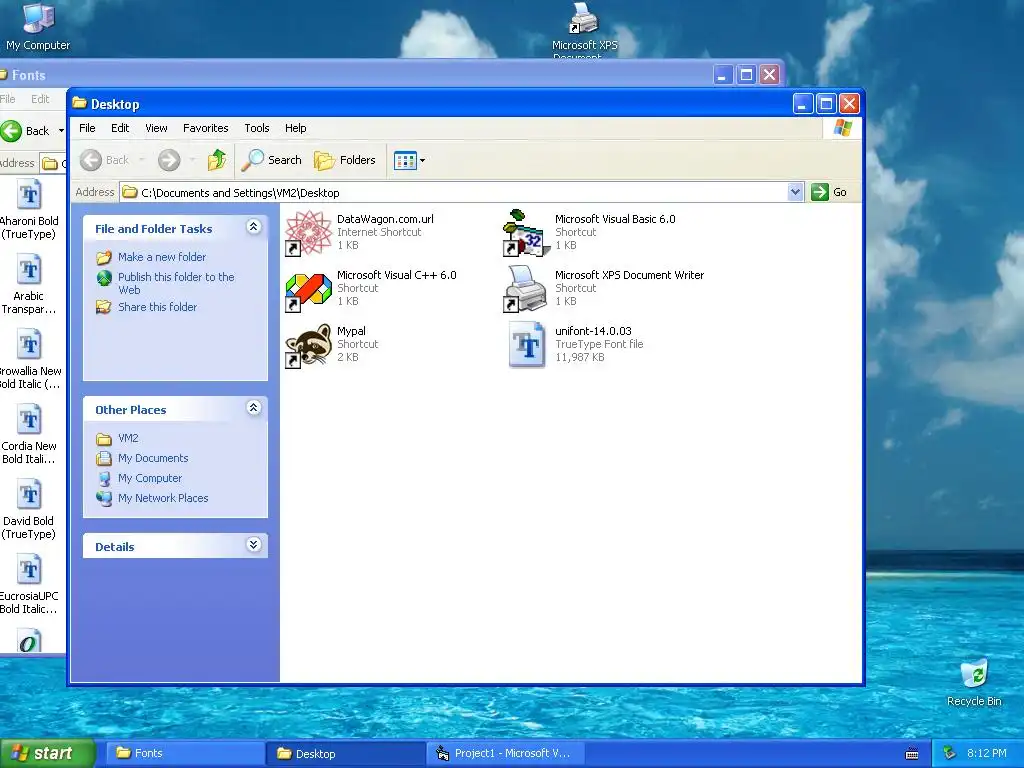Click the Windows flag logo in Desktop window
This screenshot has width=1024, height=768.
(x=842, y=128)
